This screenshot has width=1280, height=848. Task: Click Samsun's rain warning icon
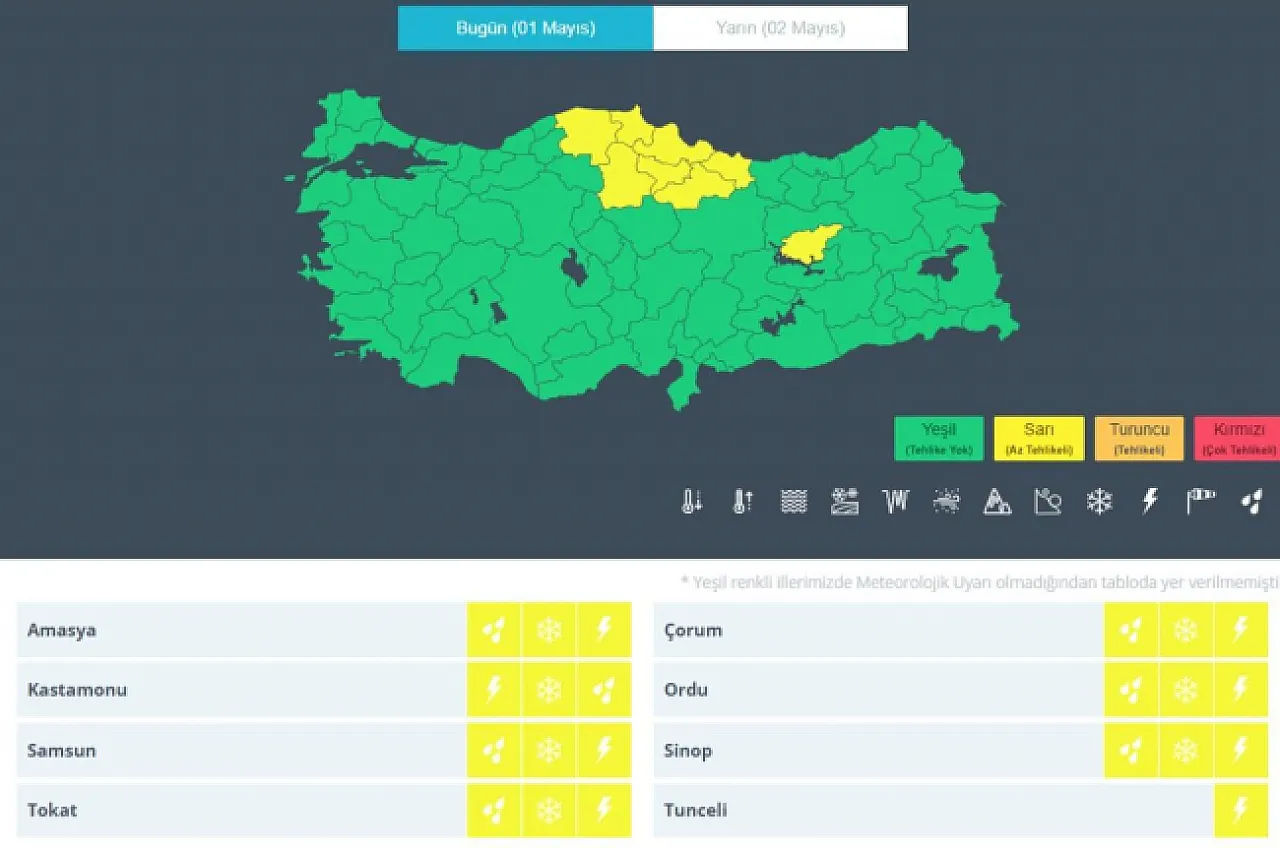pyautogui.click(x=494, y=750)
